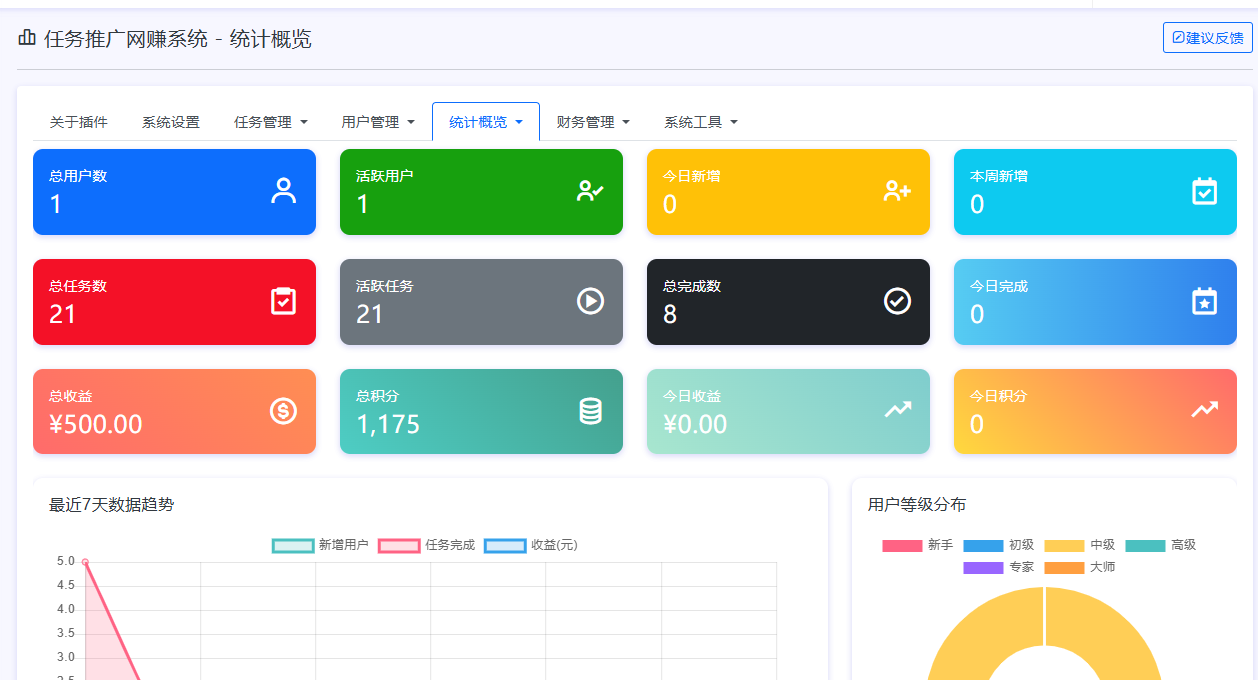The height and width of the screenshot is (680, 1258).
Task: Click the 建议反馈 button
Action: click(x=1207, y=37)
